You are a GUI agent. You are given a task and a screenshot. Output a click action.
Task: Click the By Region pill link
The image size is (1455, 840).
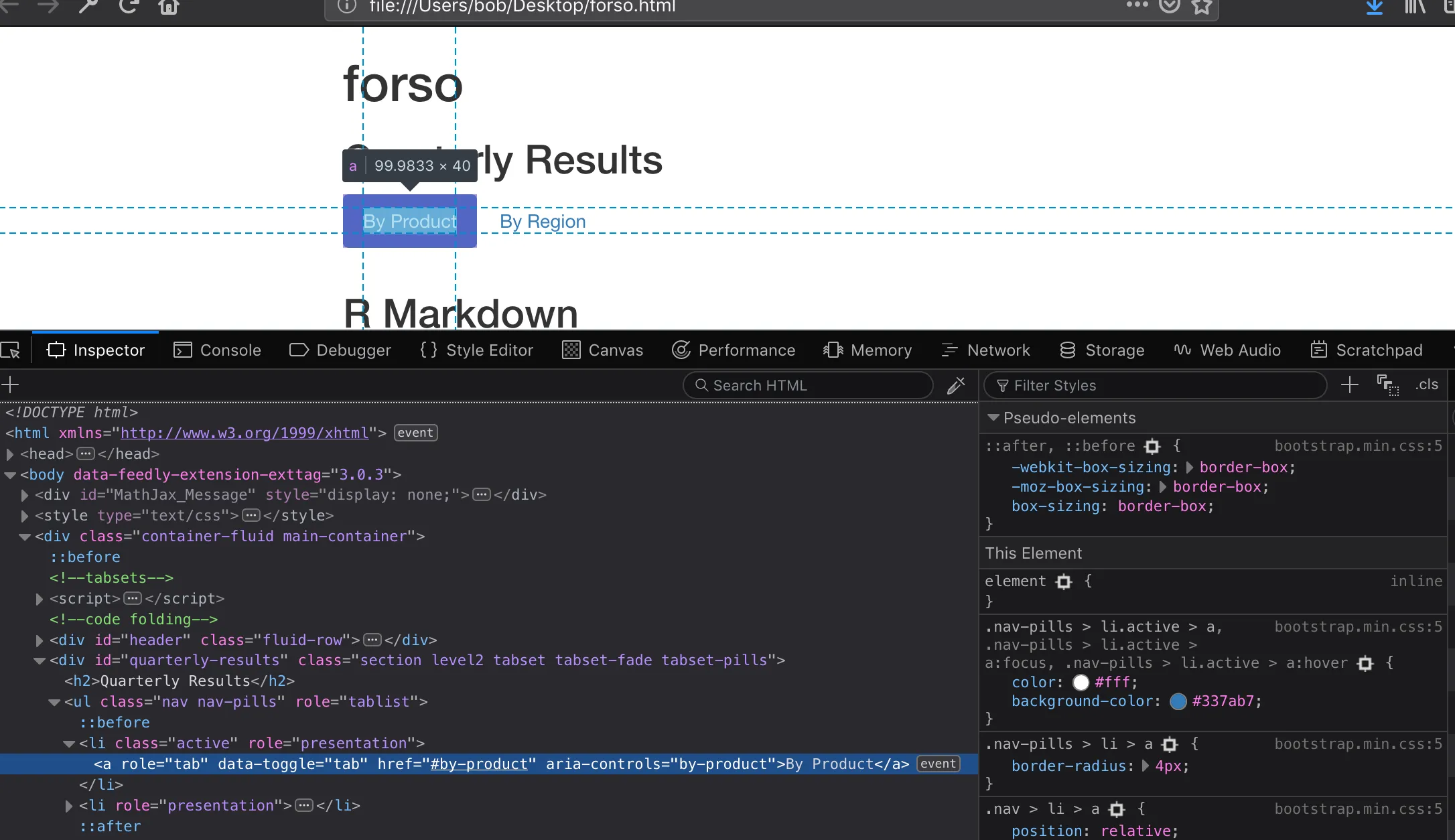click(x=543, y=222)
